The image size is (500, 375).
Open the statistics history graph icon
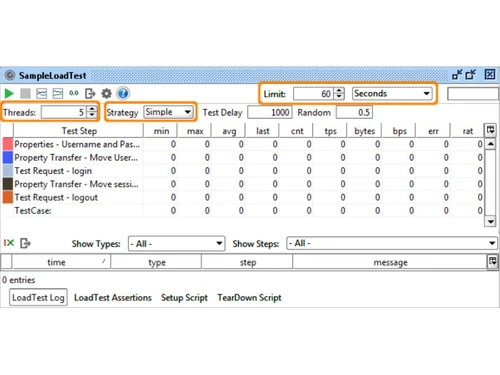tap(58, 94)
